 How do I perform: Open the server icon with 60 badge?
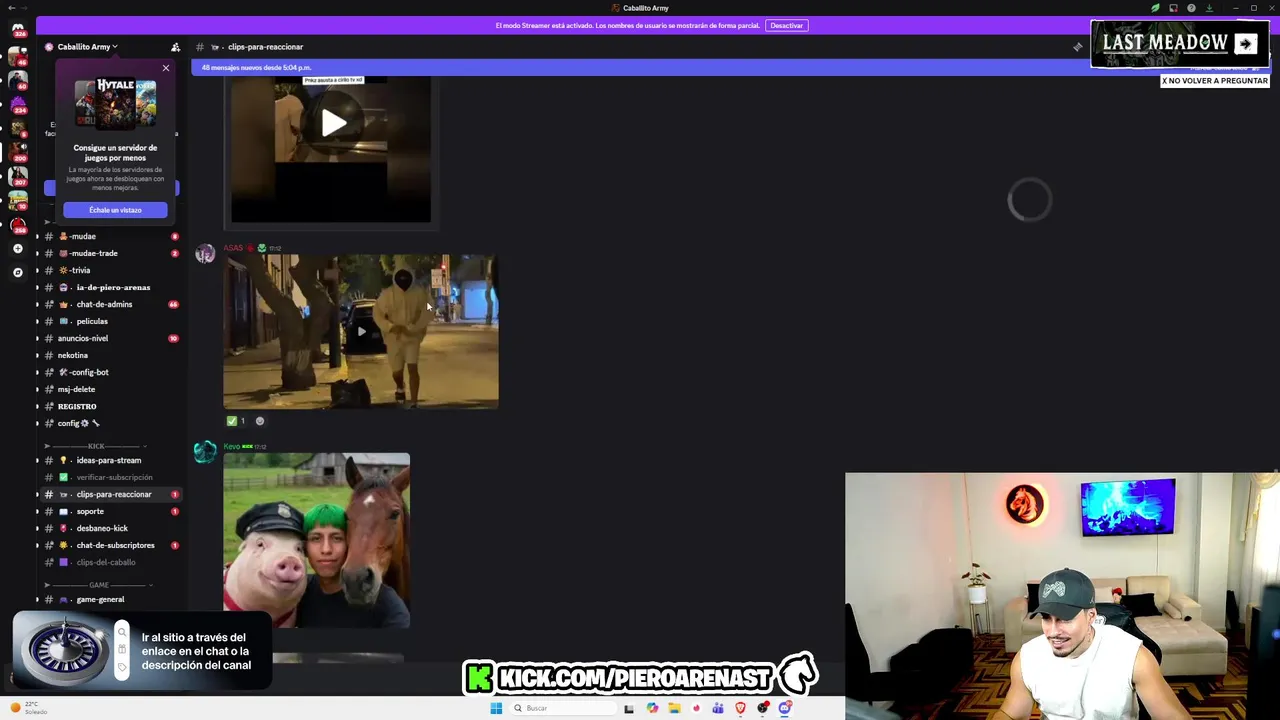(18, 81)
